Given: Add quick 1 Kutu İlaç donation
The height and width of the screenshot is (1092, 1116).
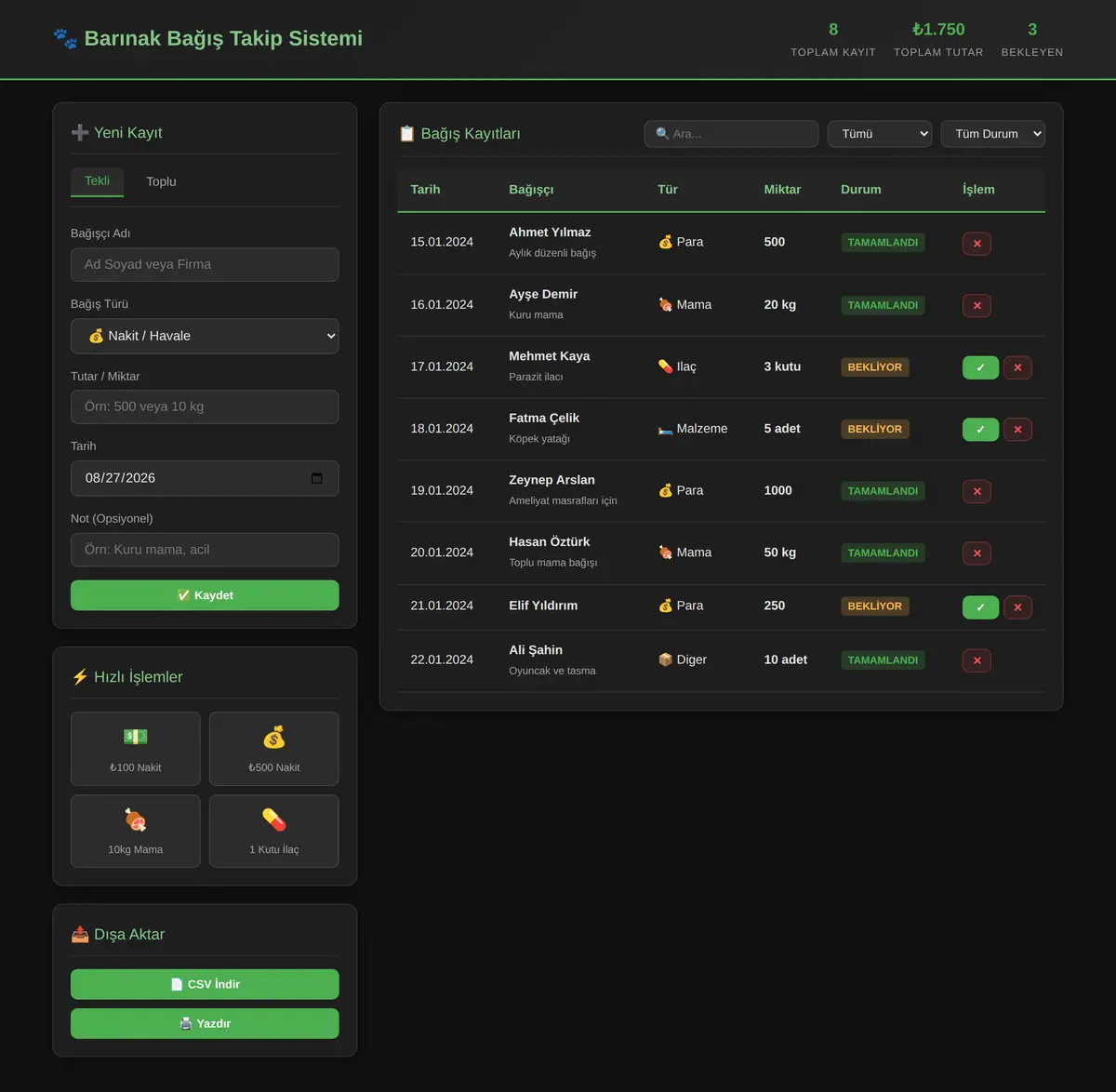Looking at the screenshot, I should [x=274, y=831].
